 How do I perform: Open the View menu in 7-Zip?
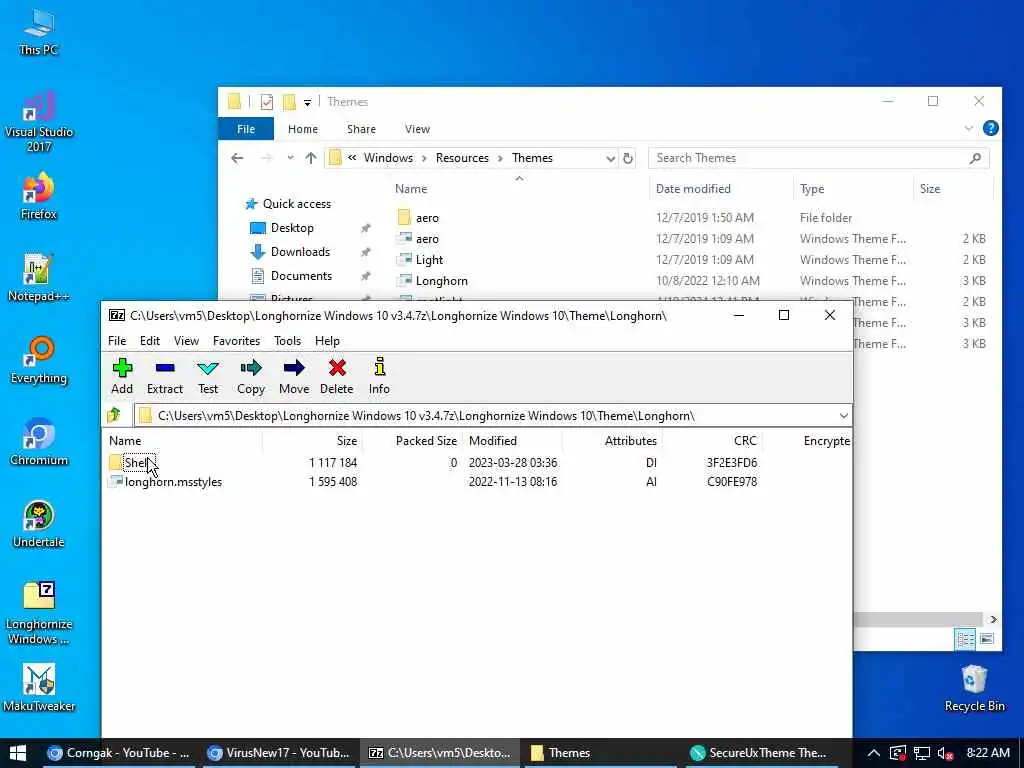(x=186, y=341)
